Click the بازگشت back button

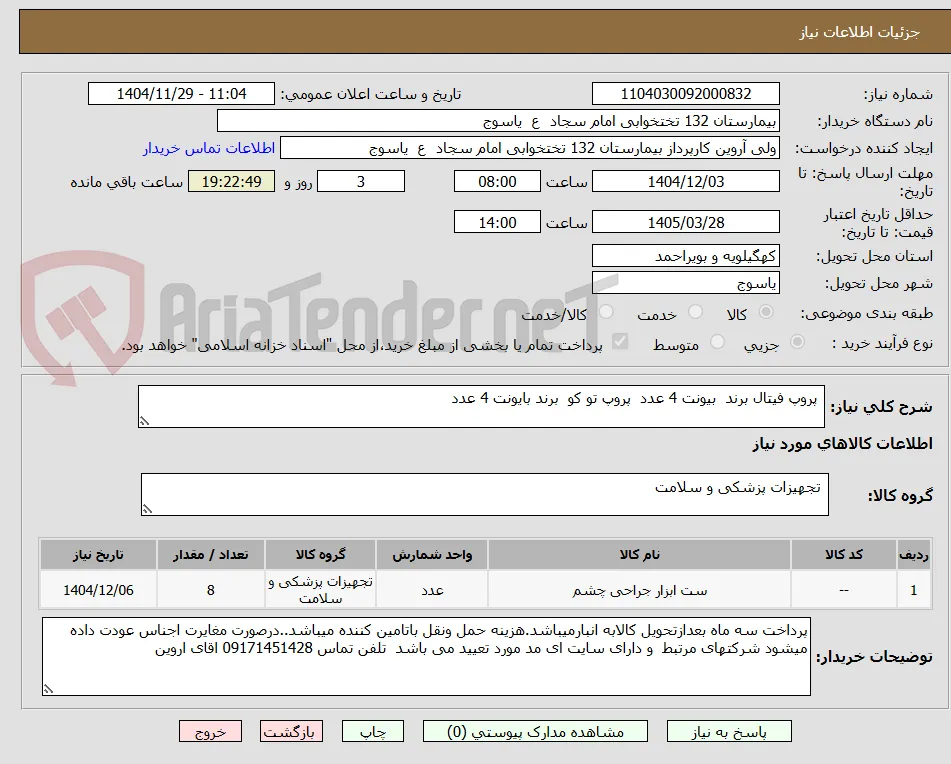click(291, 731)
